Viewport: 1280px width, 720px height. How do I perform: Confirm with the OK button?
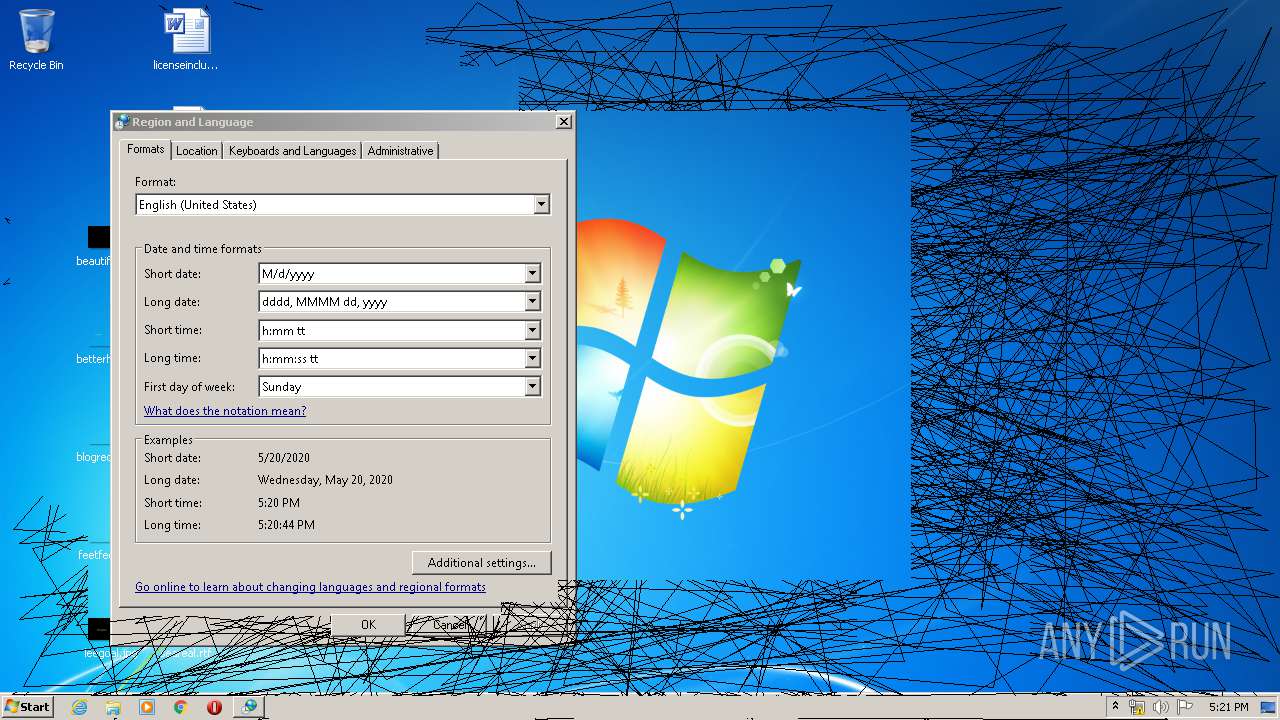pyautogui.click(x=368, y=624)
